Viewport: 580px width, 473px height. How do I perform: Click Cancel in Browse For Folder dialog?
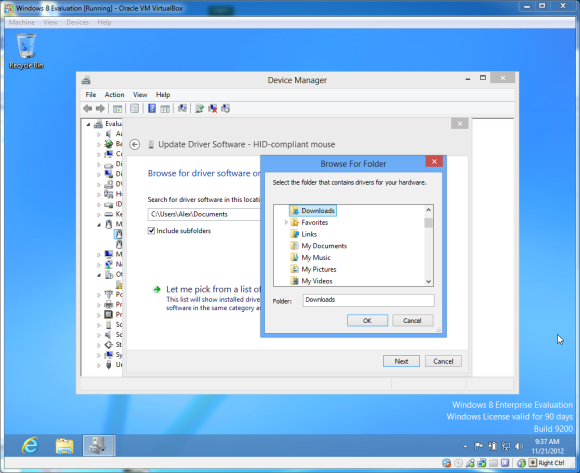click(x=412, y=321)
